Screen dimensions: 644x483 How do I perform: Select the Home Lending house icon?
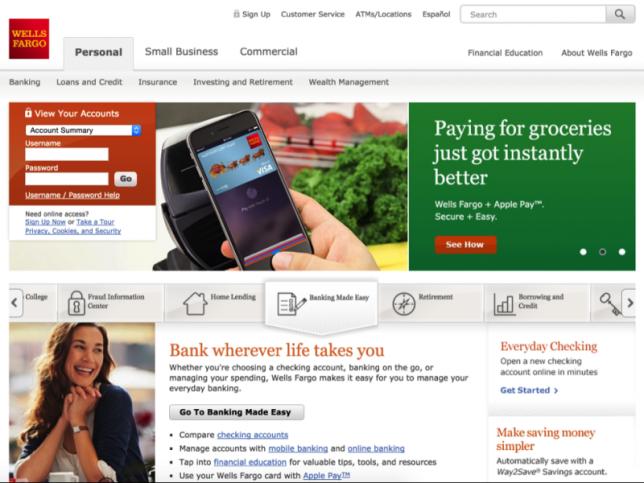pyautogui.click(x=195, y=303)
